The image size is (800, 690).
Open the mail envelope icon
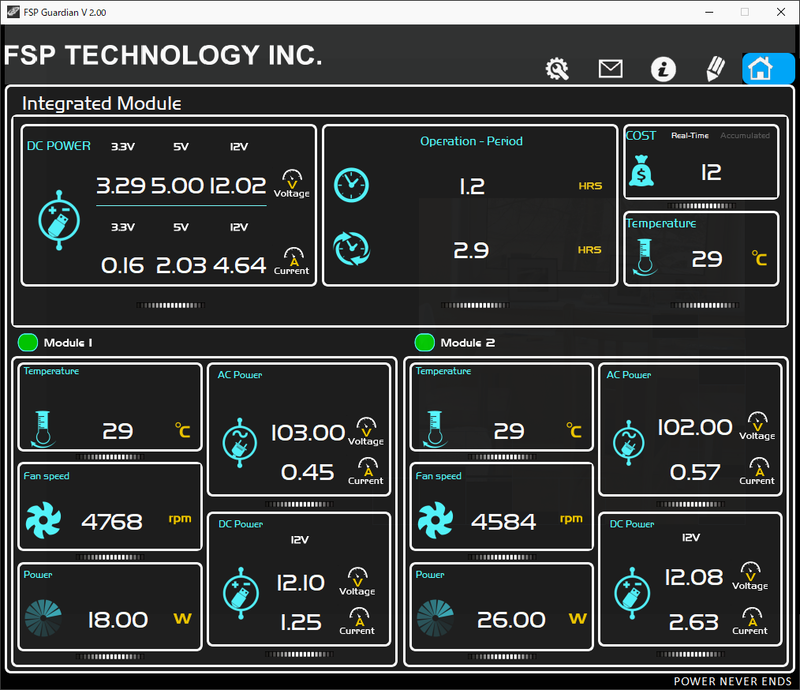click(x=610, y=68)
